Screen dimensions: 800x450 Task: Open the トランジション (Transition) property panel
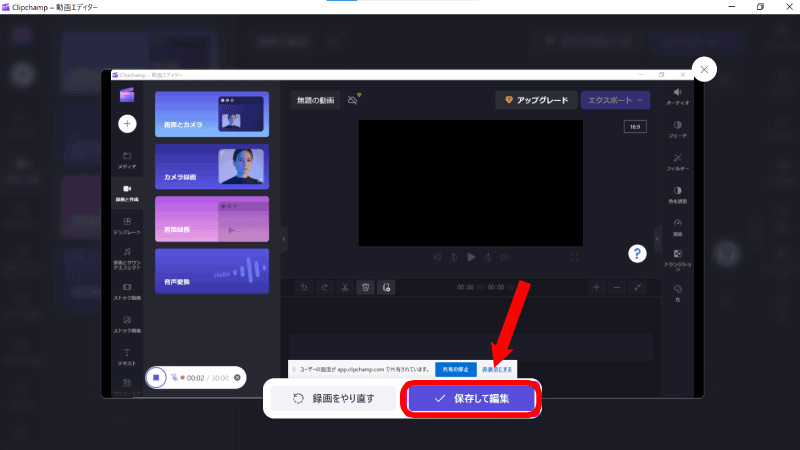click(x=678, y=260)
